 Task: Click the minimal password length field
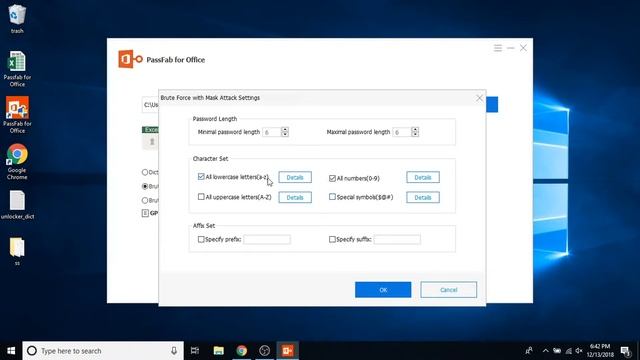(271, 132)
